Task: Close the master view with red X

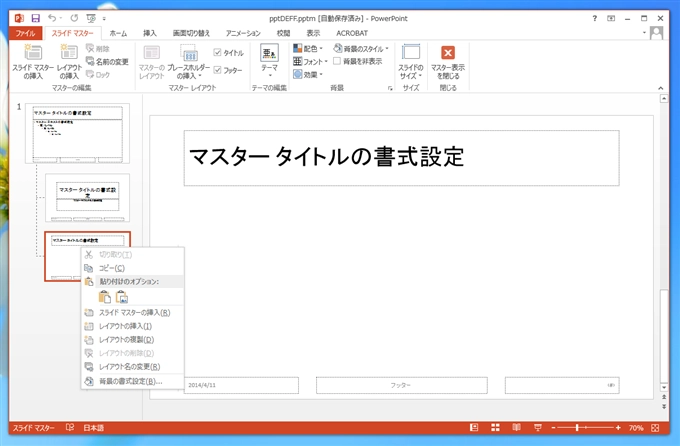Action: tap(448, 62)
